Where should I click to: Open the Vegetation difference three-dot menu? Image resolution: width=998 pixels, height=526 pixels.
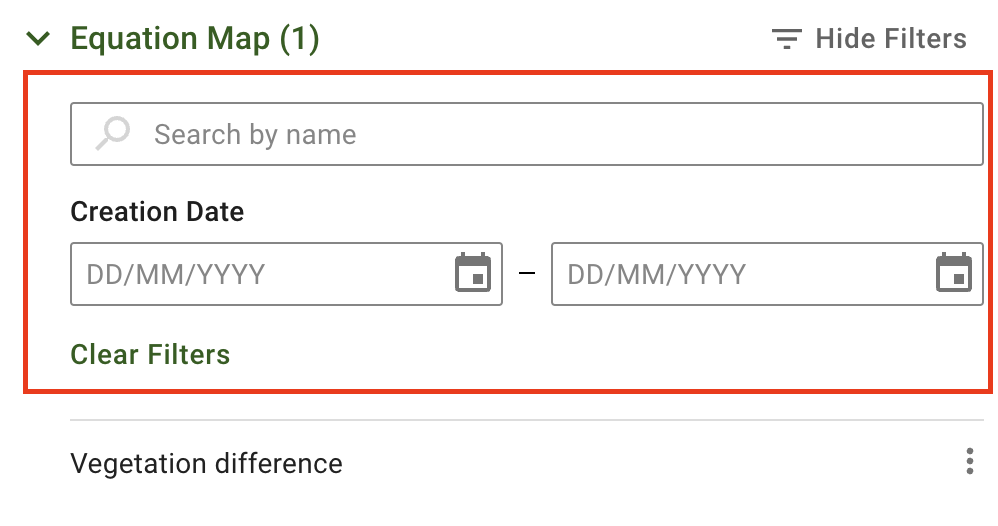click(969, 462)
